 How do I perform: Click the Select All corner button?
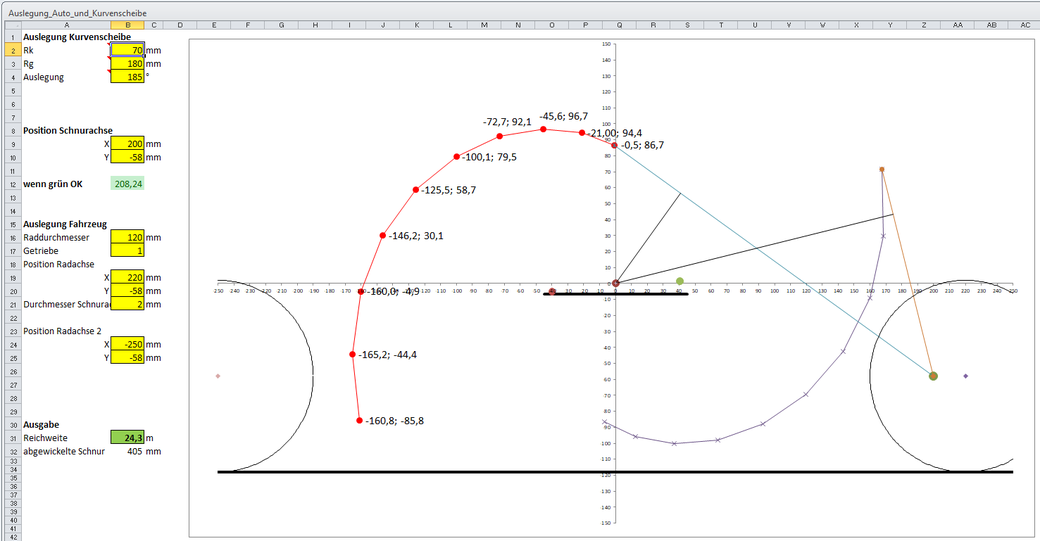coord(13,25)
